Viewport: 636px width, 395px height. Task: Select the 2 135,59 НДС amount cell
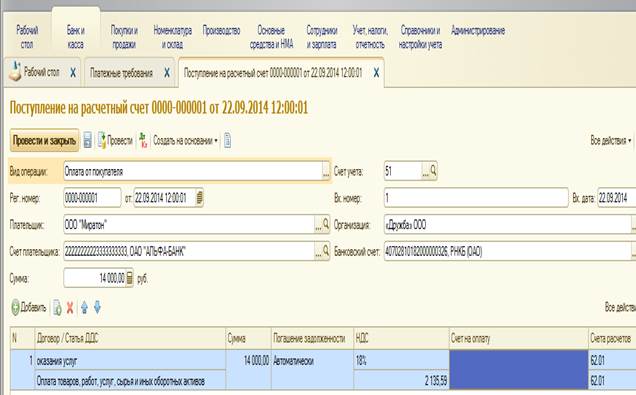click(401, 380)
